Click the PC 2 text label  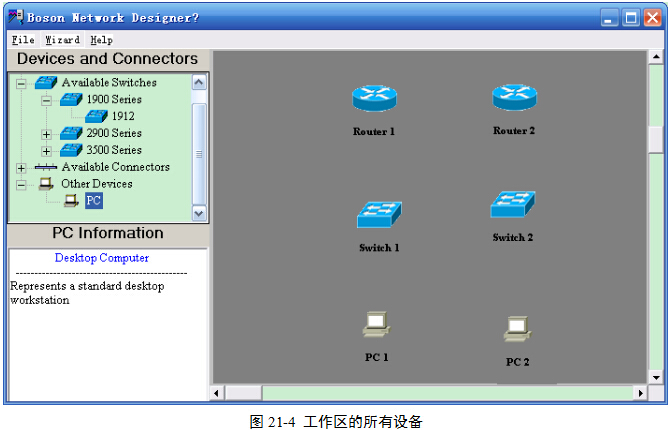[x=517, y=362]
